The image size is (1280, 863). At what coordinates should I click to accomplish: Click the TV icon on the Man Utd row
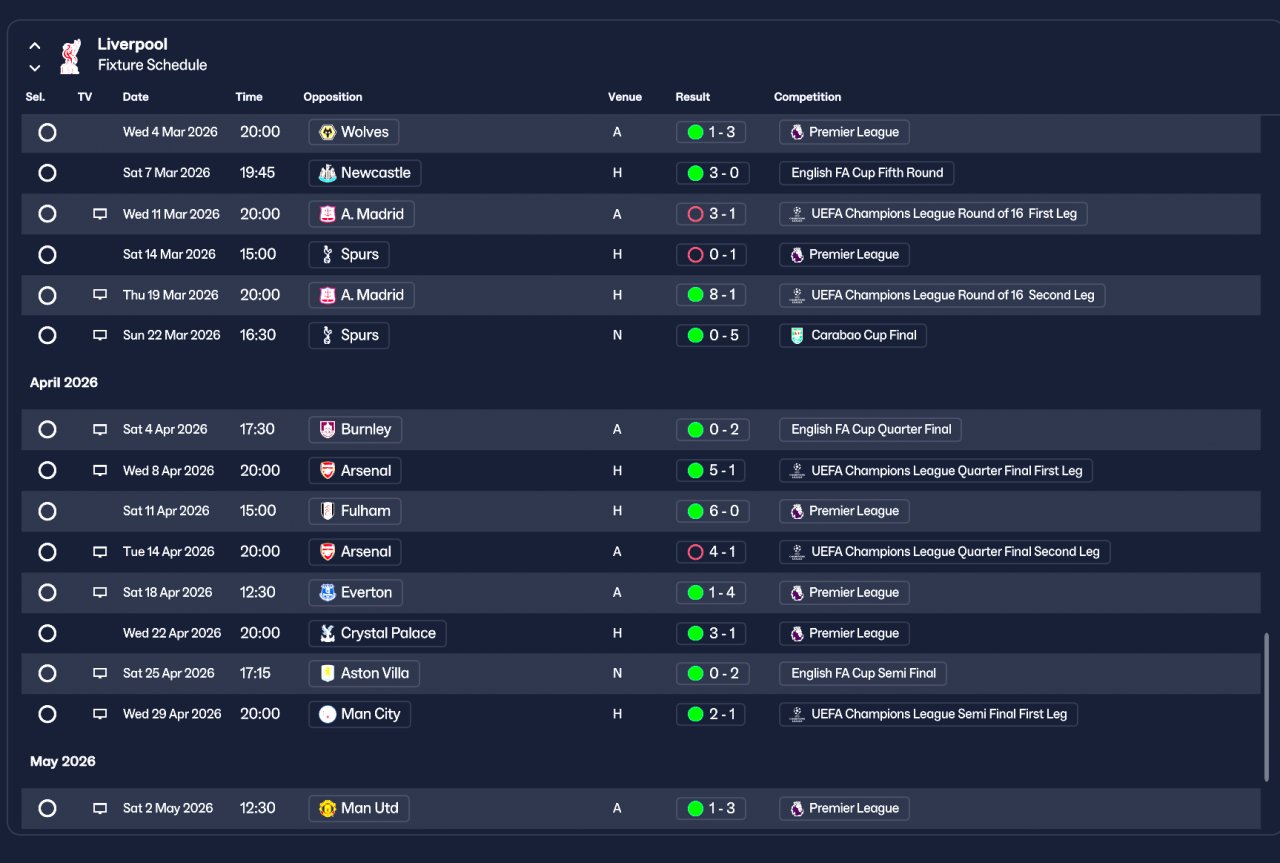100,808
